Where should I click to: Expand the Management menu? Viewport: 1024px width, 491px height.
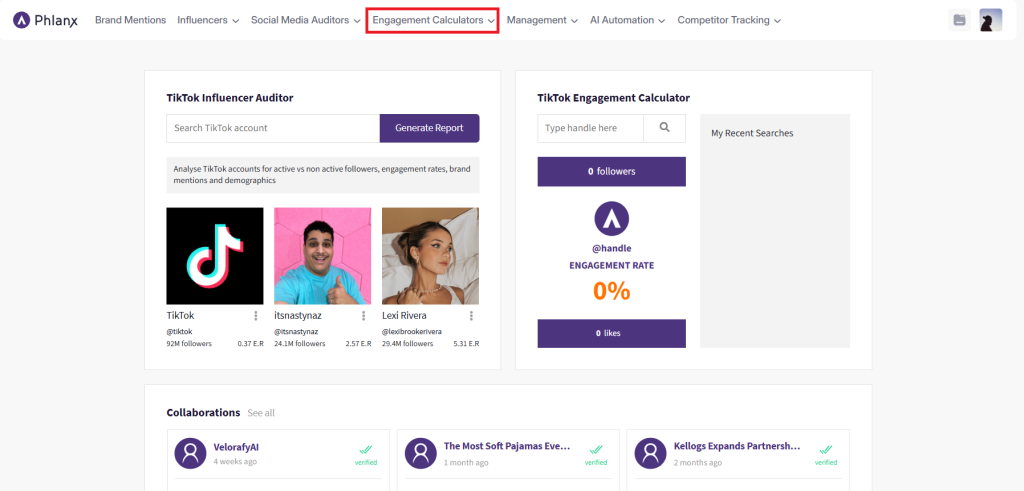pos(542,20)
